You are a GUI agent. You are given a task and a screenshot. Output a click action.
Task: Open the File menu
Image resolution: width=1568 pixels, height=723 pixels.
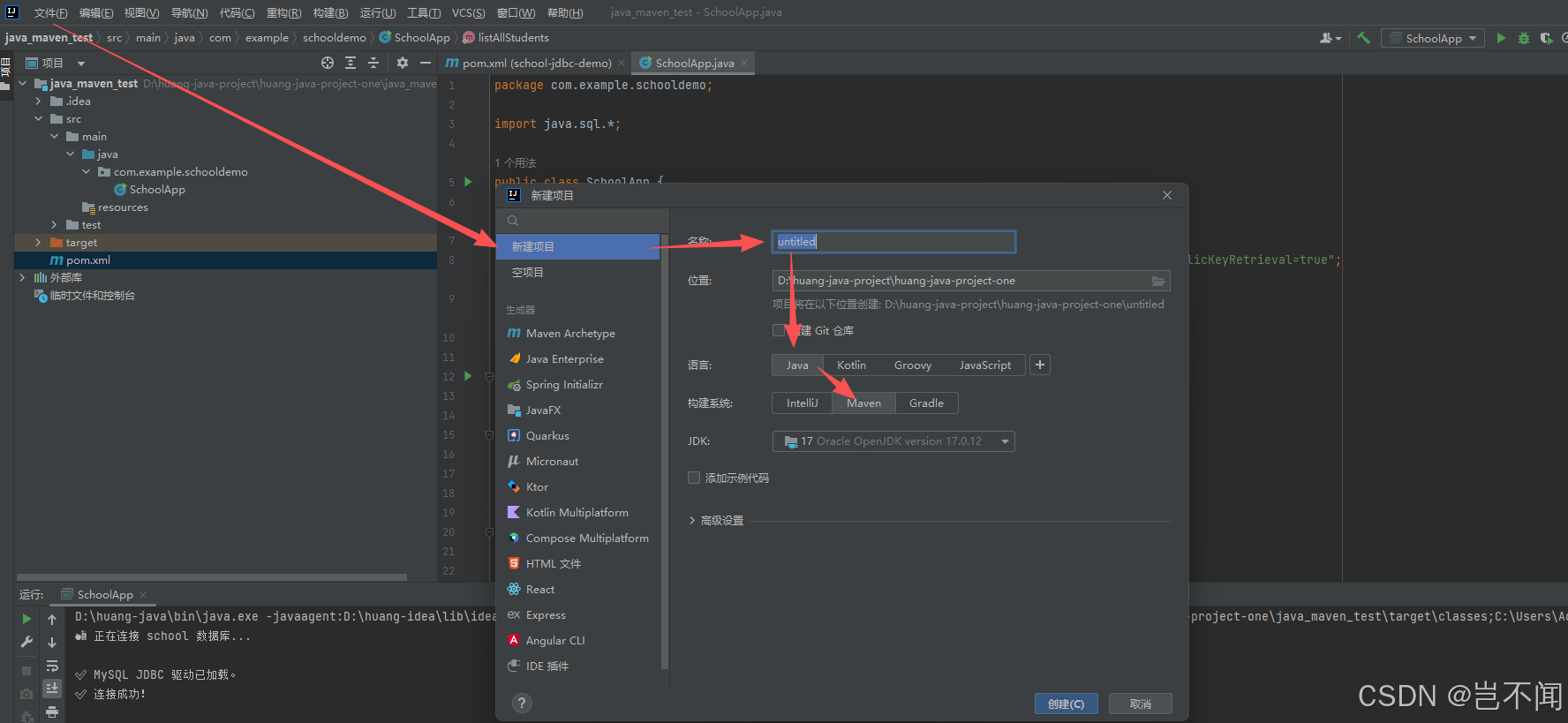click(50, 12)
